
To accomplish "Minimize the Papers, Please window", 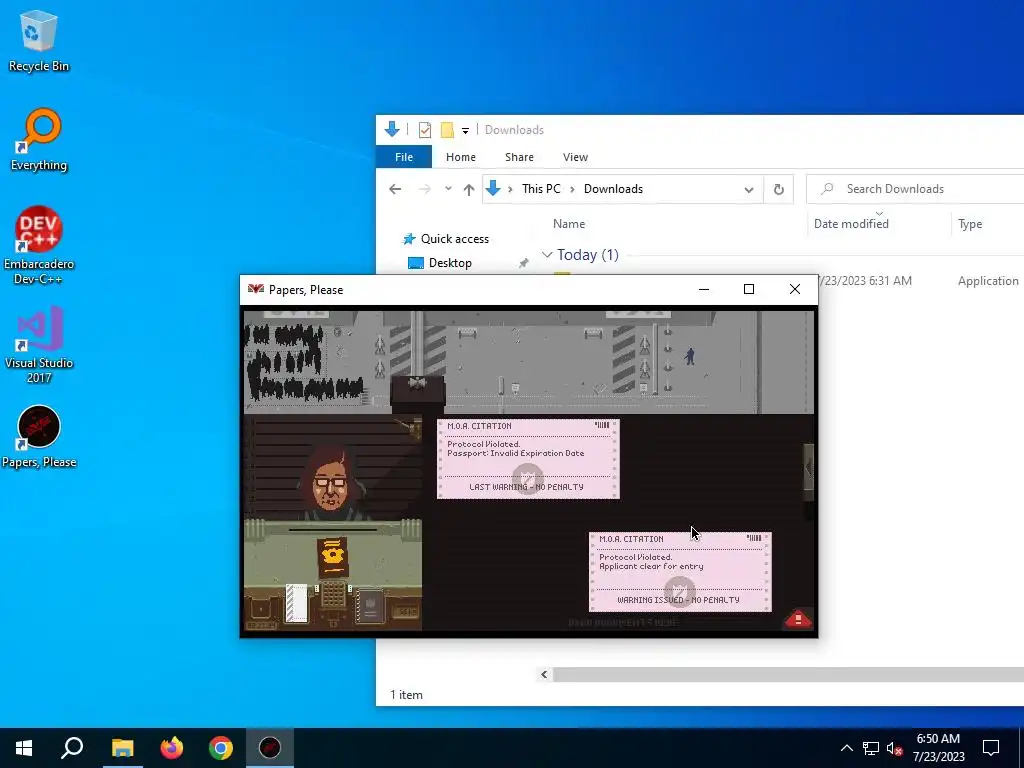I will (704, 289).
